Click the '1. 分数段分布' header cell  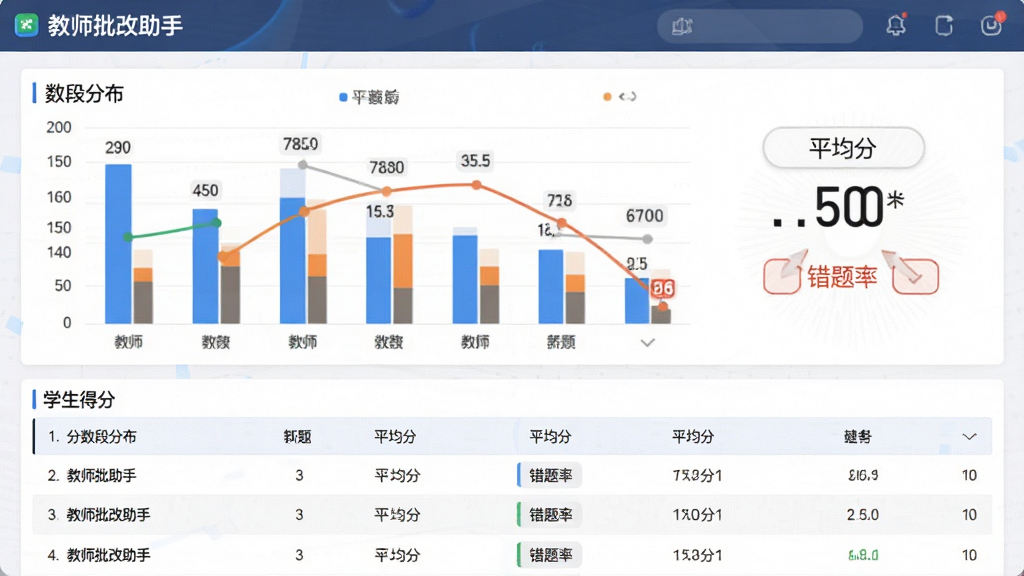[92, 436]
